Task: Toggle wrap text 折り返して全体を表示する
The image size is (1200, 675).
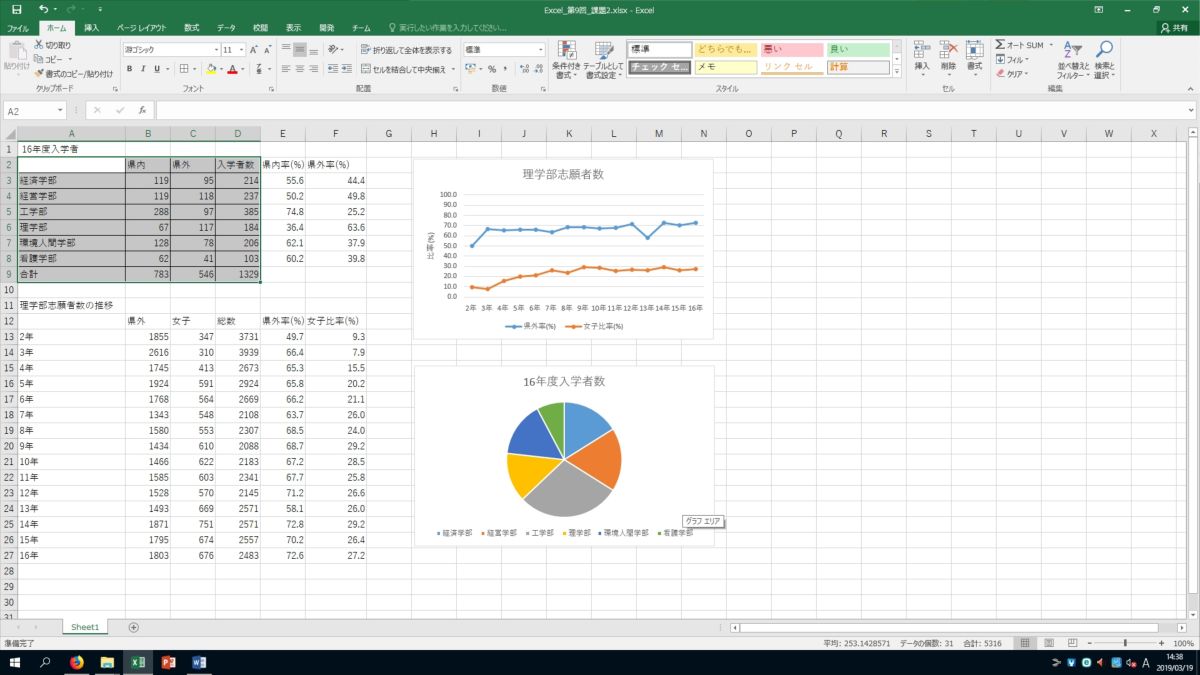Action: coord(406,49)
